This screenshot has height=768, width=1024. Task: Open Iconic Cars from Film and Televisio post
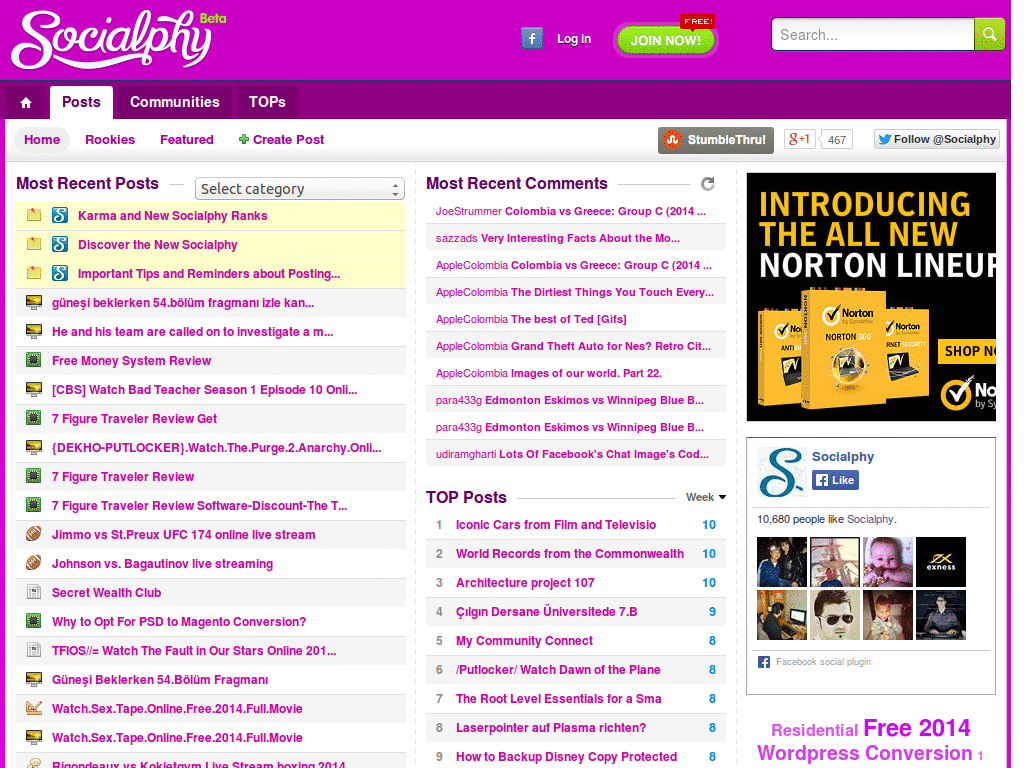click(556, 524)
